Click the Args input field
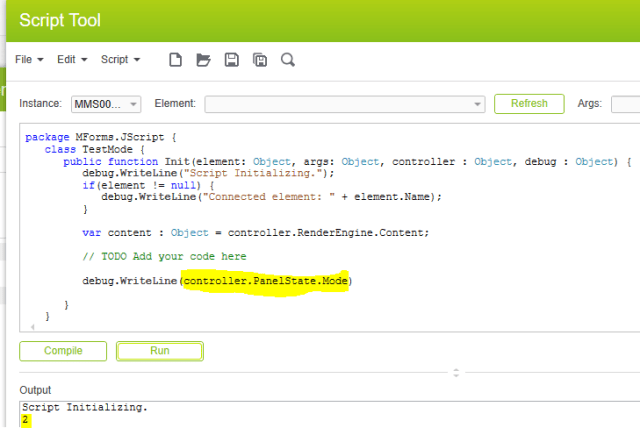 click(x=625, y=104)
